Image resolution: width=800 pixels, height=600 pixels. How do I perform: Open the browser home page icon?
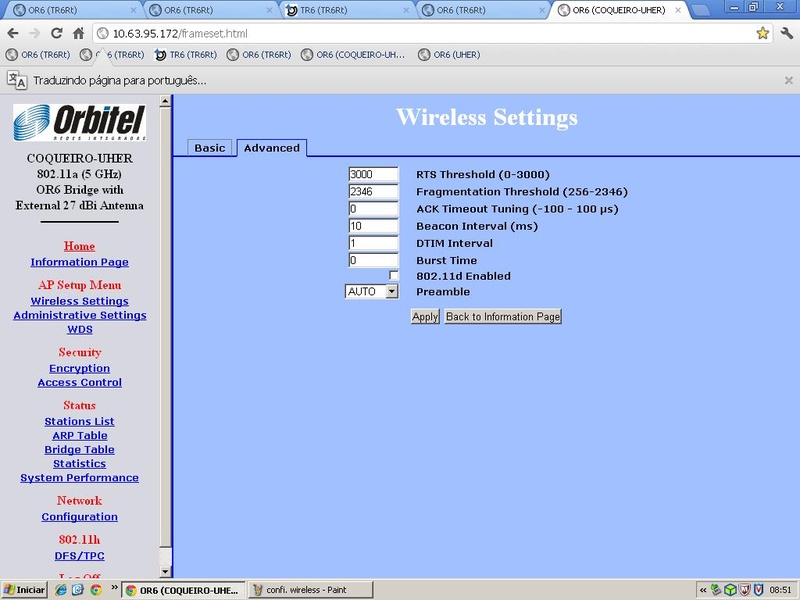(78, 34)
